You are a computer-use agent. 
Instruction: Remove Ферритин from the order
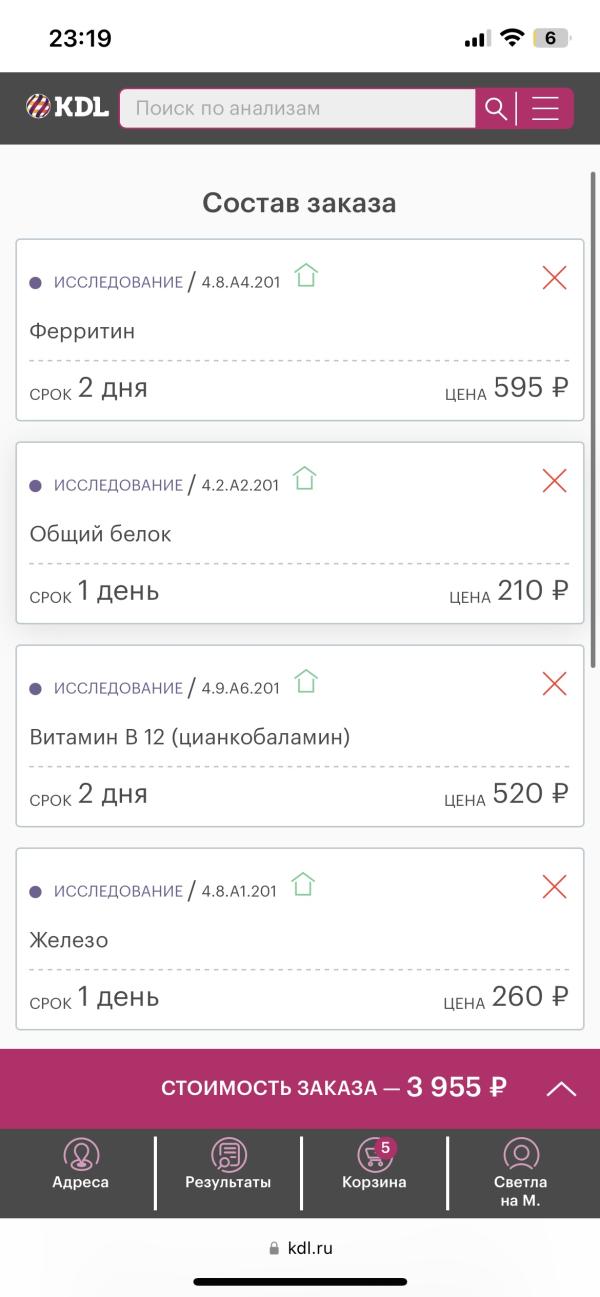tap(554, 278)
